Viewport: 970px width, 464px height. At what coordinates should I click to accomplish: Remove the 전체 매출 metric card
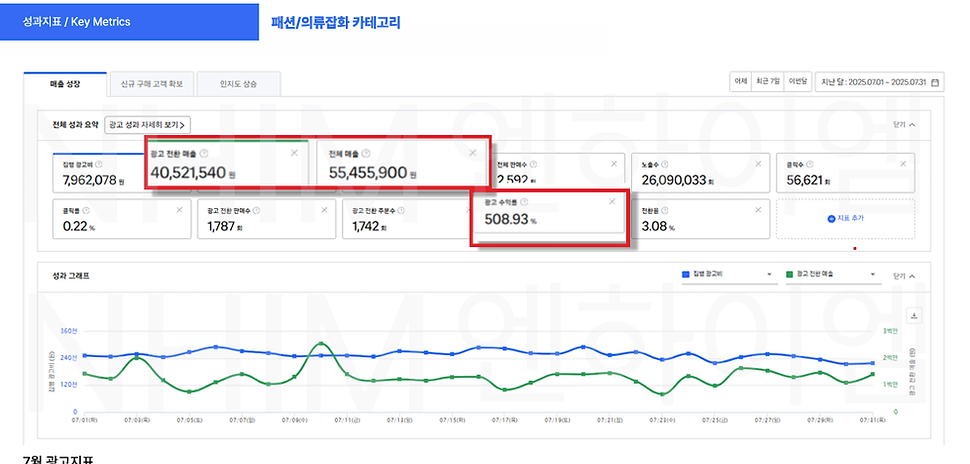pos(473,153)
